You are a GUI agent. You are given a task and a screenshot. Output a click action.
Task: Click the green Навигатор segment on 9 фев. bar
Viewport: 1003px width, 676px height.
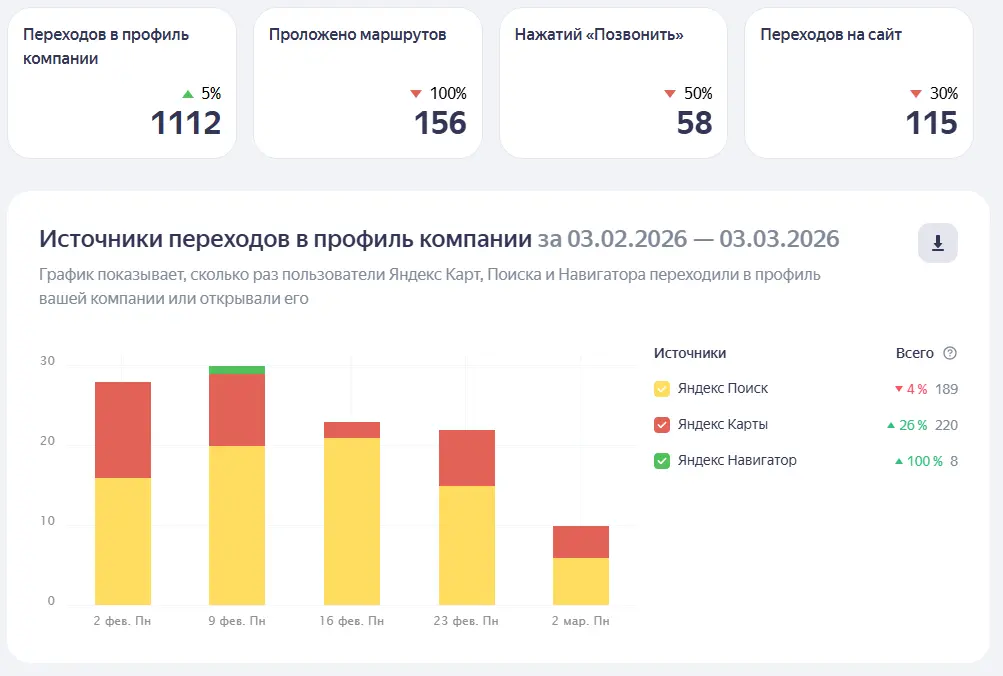point(237,370)
